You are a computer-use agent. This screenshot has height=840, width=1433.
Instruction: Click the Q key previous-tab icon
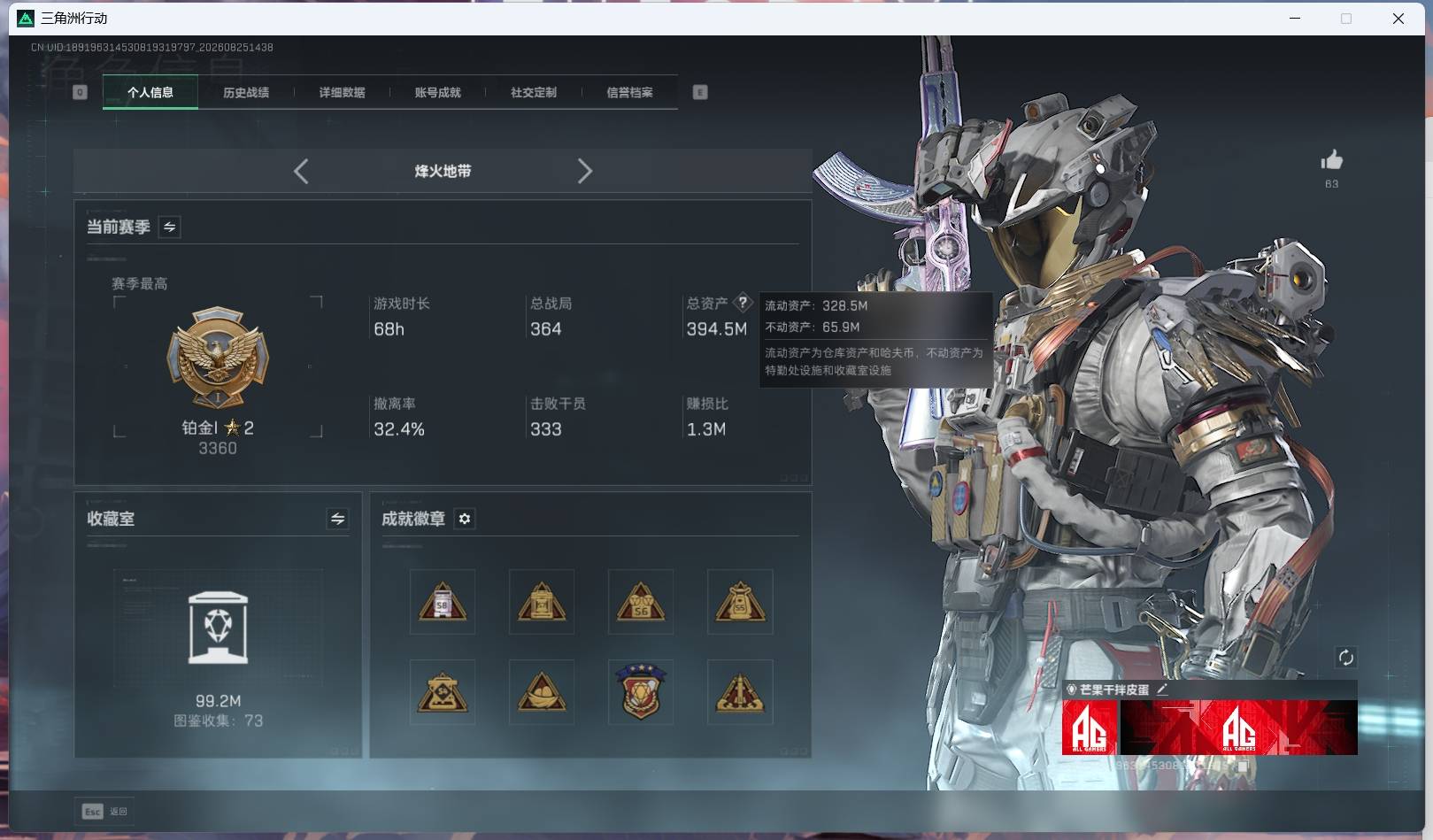point(80,92)
